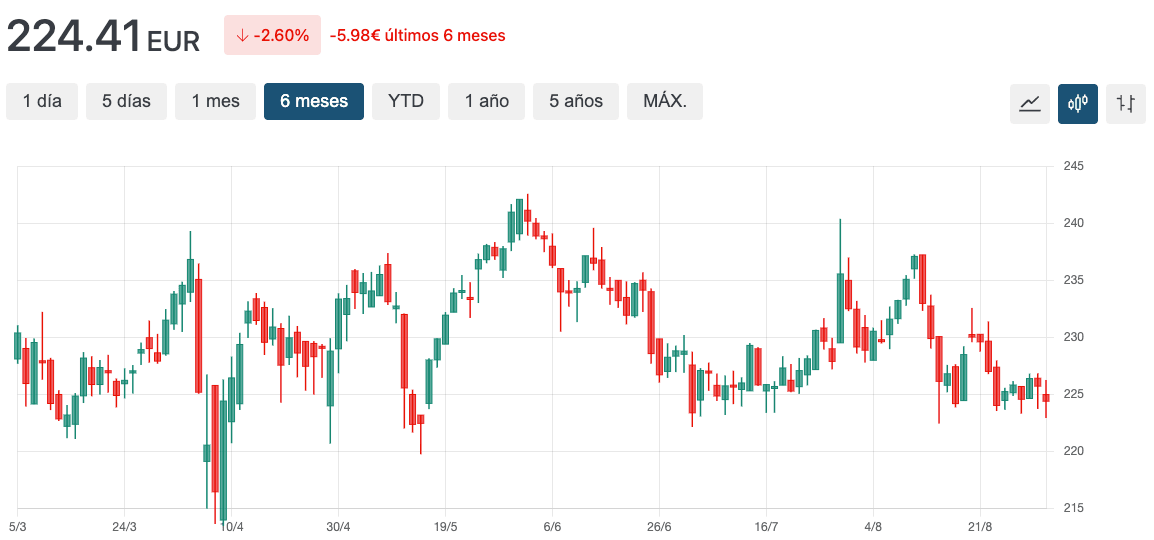Choose the 6 meses period
This screenshot has height=540, width=1154.
pos(314,101)
